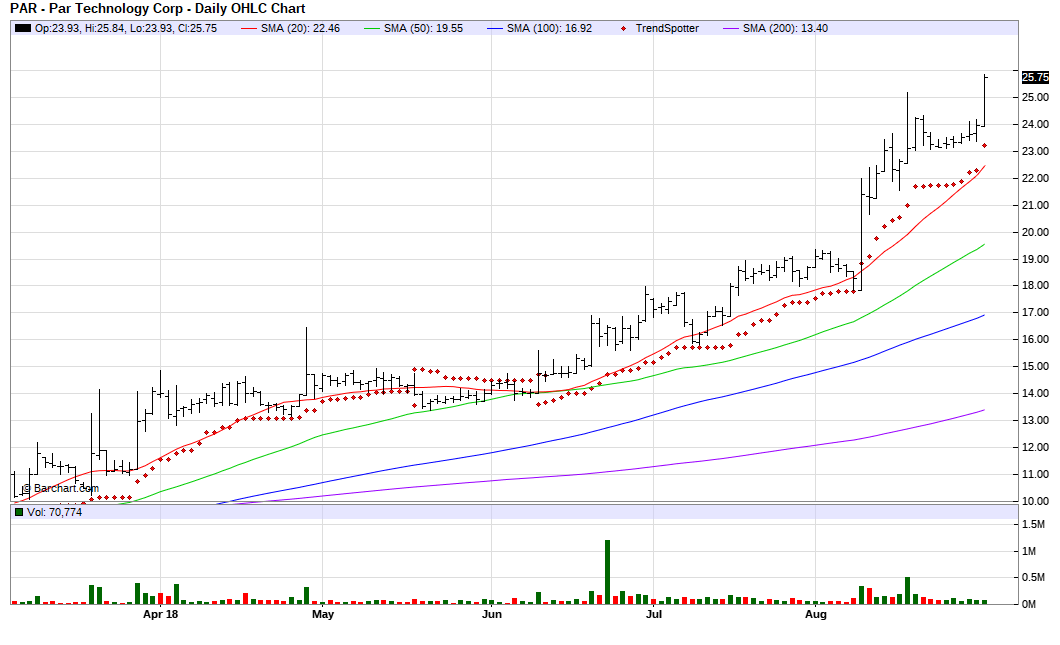This screenshot has height=645, width=1060.
Task: Select the TrendSpotter legend label
Action: pyautogui.click(x=667, y=28)
